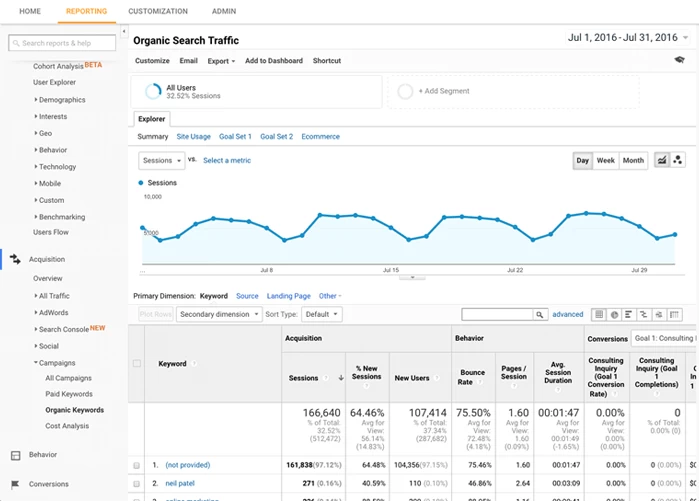699x501 pixels.
Task: Tick the checkbox for (not provided) row
Action: coord(137,465)
